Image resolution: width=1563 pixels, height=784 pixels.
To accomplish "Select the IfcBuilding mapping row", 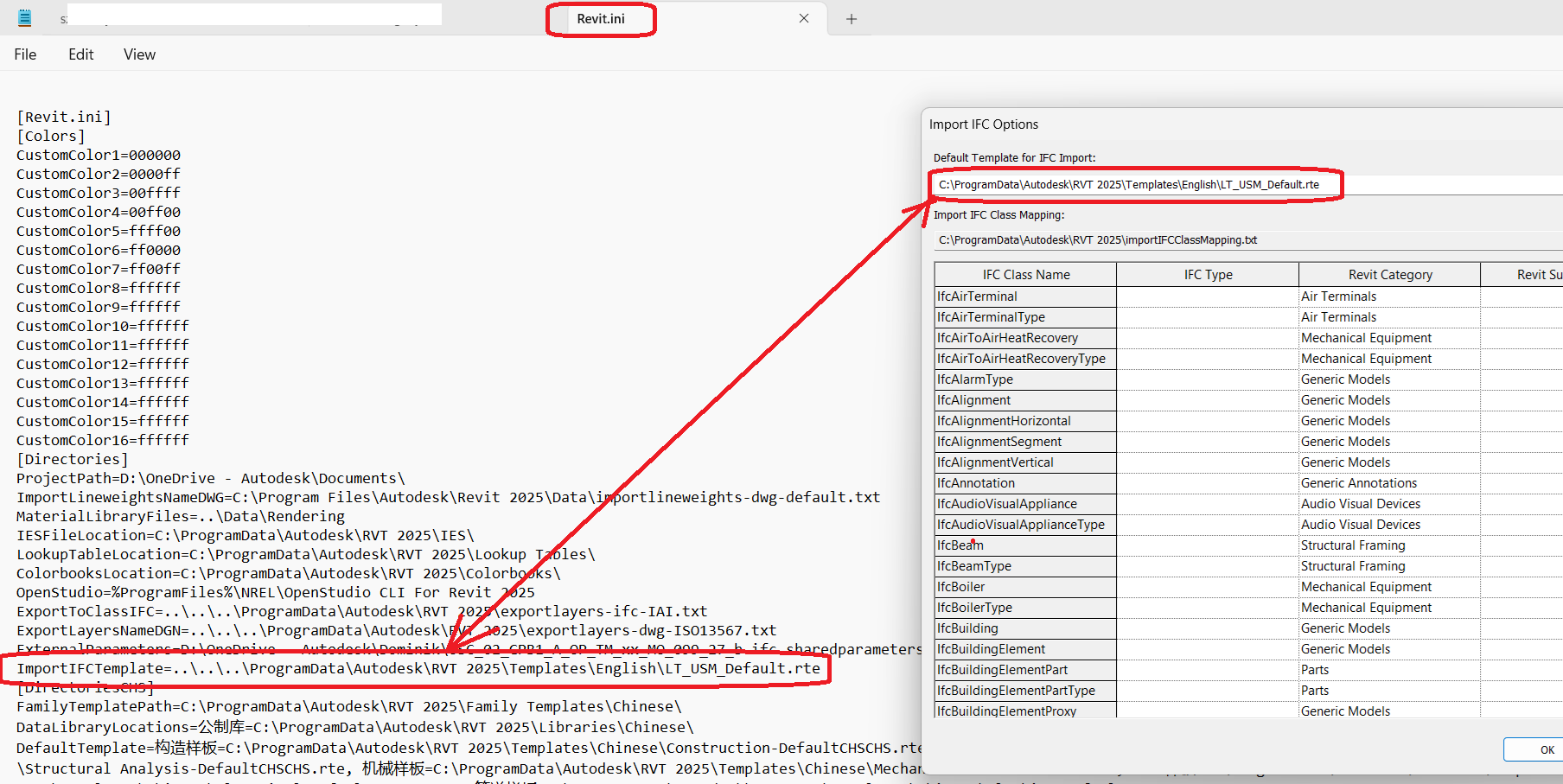I will [x=1025, y=628].
